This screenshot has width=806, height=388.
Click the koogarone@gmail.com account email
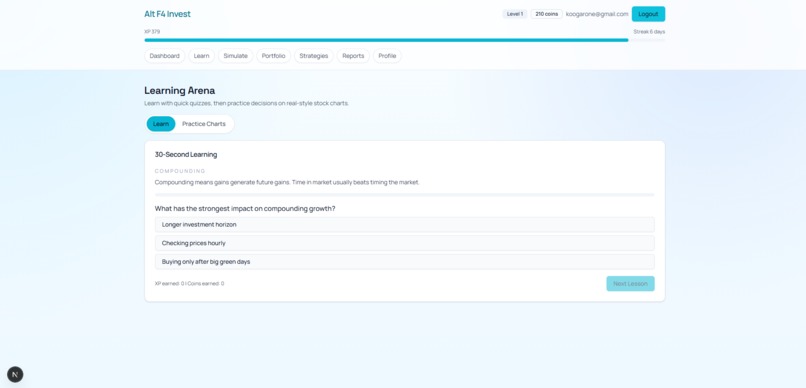(x=597, y=14)
